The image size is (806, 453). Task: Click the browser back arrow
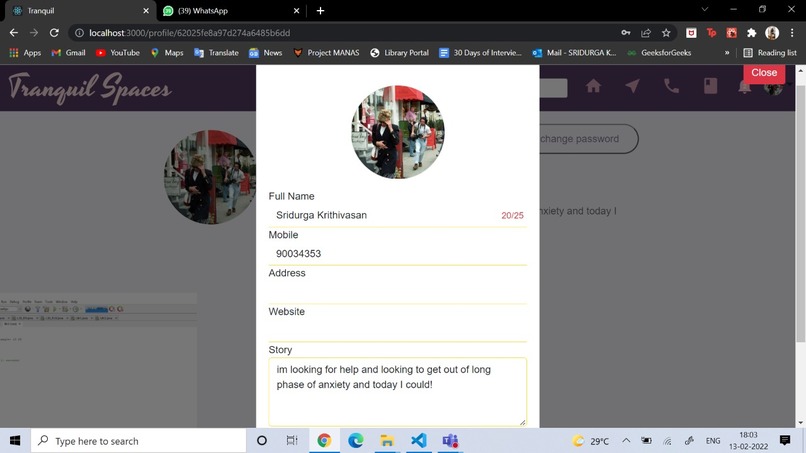[x=14, y=33]
